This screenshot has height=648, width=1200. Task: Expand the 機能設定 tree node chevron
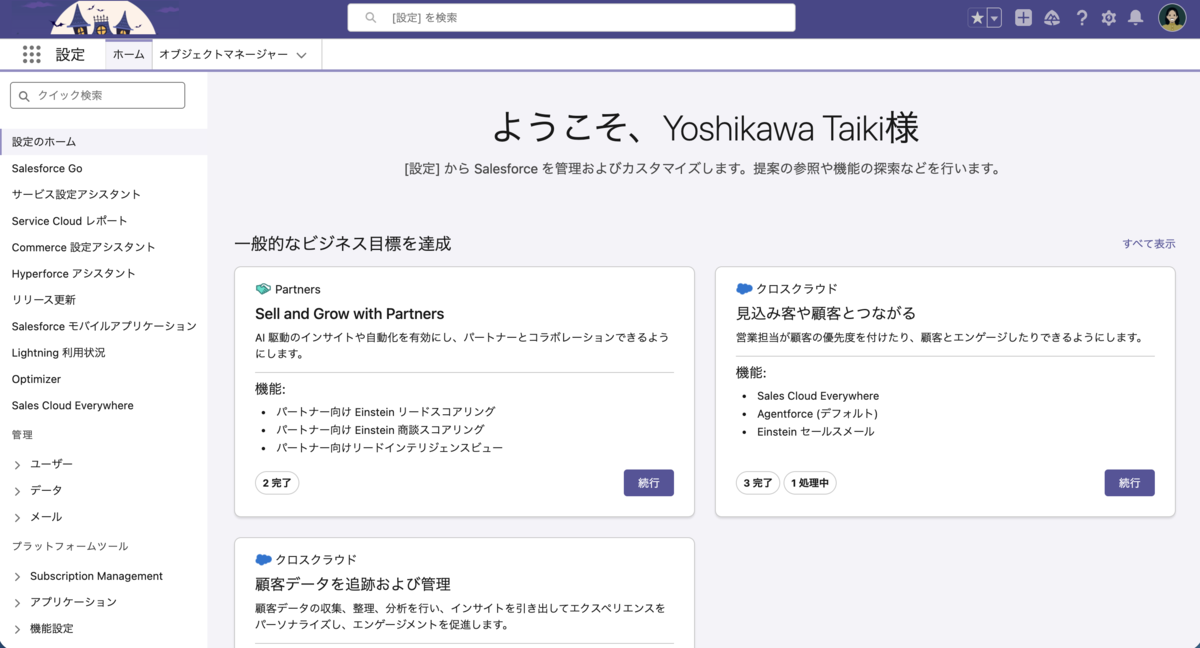pyautogui.click(x=17, y=629)
